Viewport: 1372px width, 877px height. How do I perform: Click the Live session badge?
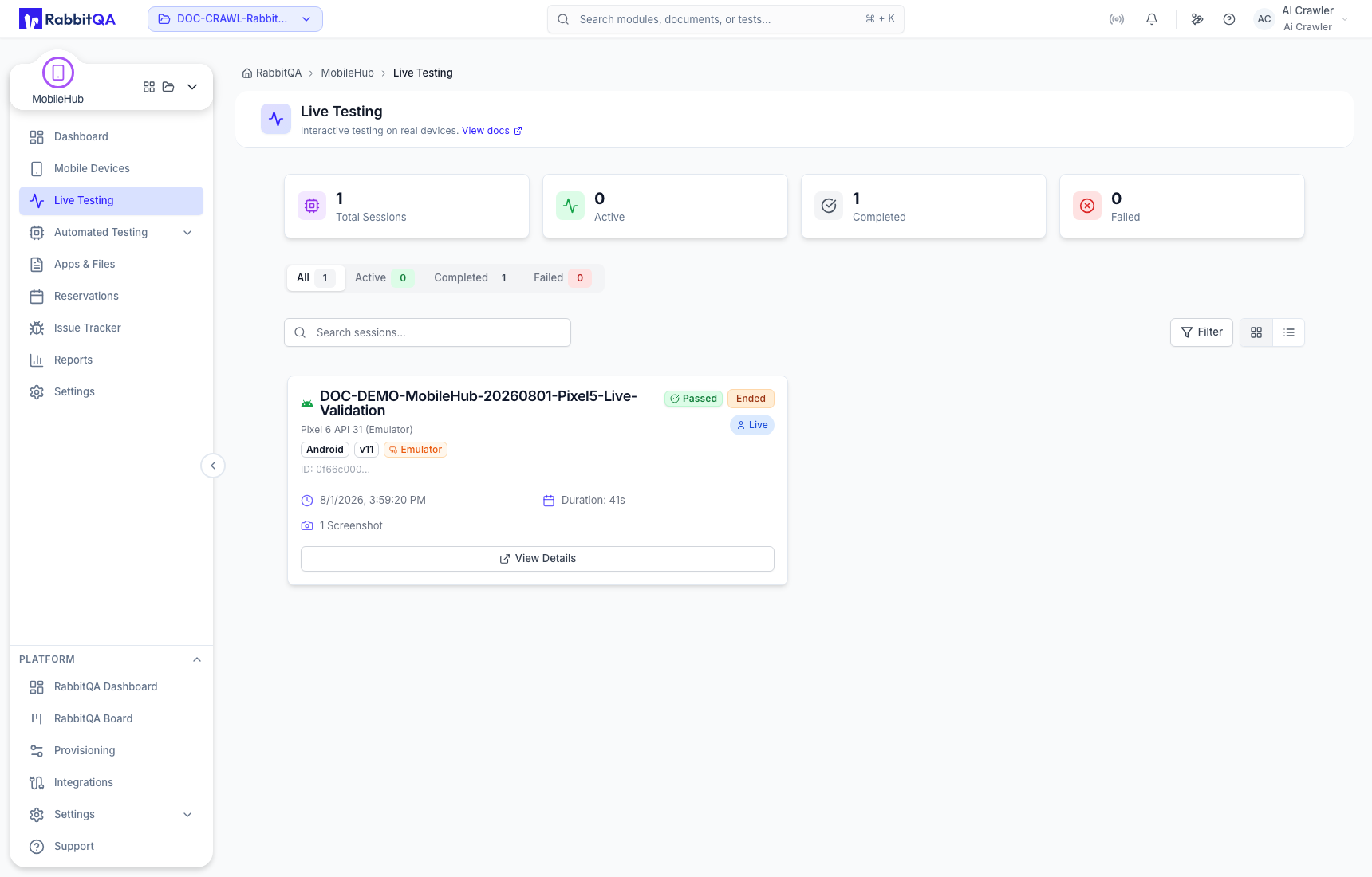click(x=752, y=425)
